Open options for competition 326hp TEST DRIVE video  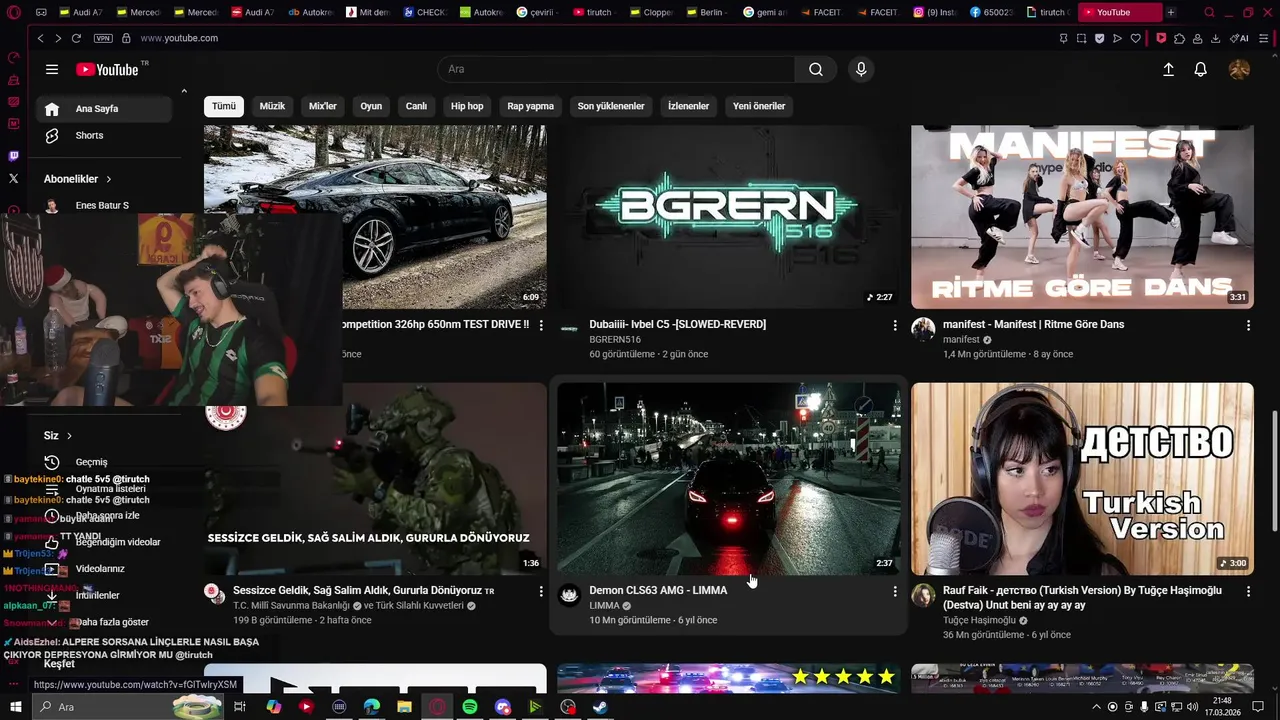pyautogui.click(x=542, y=325)
